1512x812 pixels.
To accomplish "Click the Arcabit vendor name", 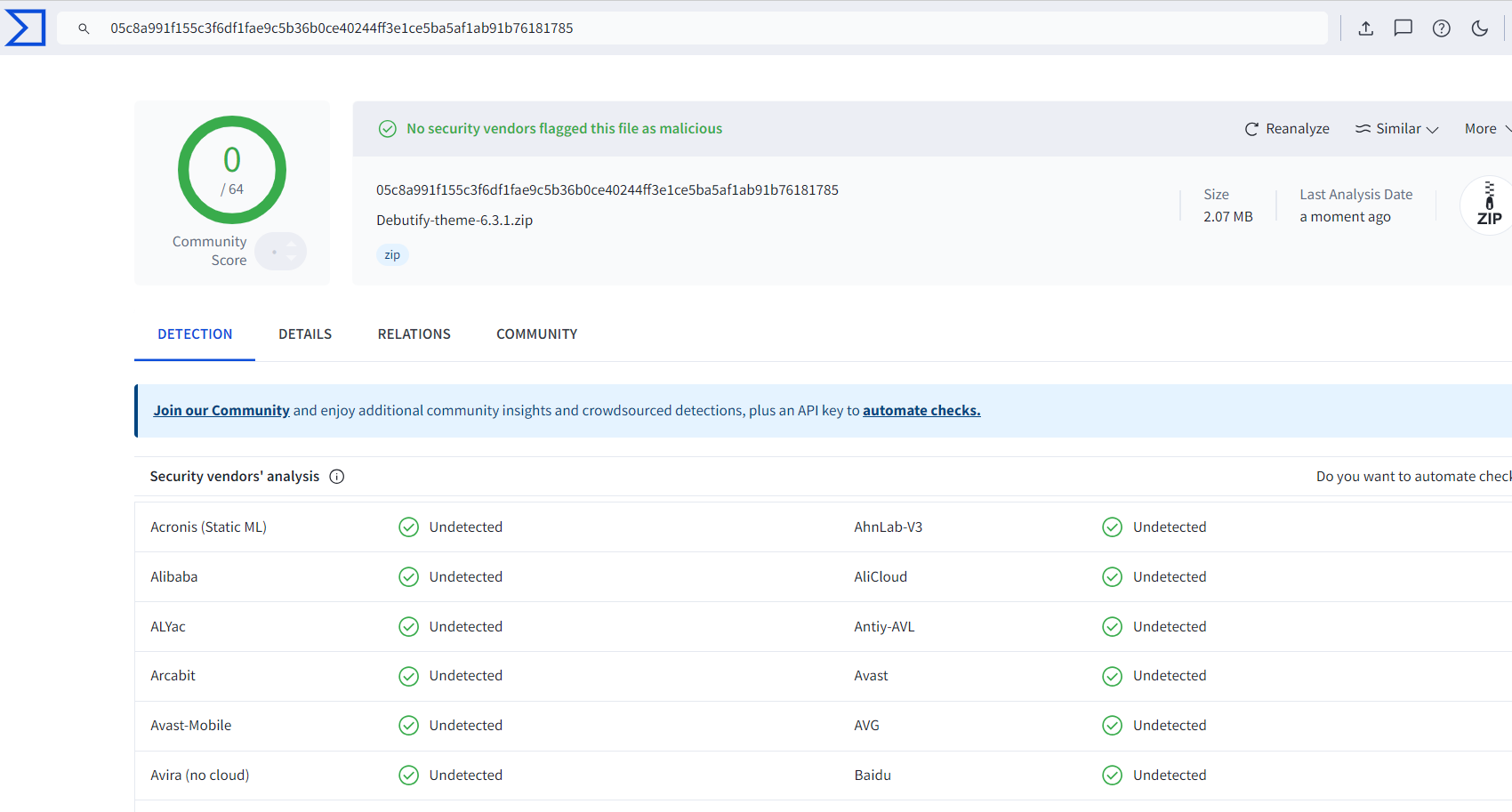I will tap(173, 676).
